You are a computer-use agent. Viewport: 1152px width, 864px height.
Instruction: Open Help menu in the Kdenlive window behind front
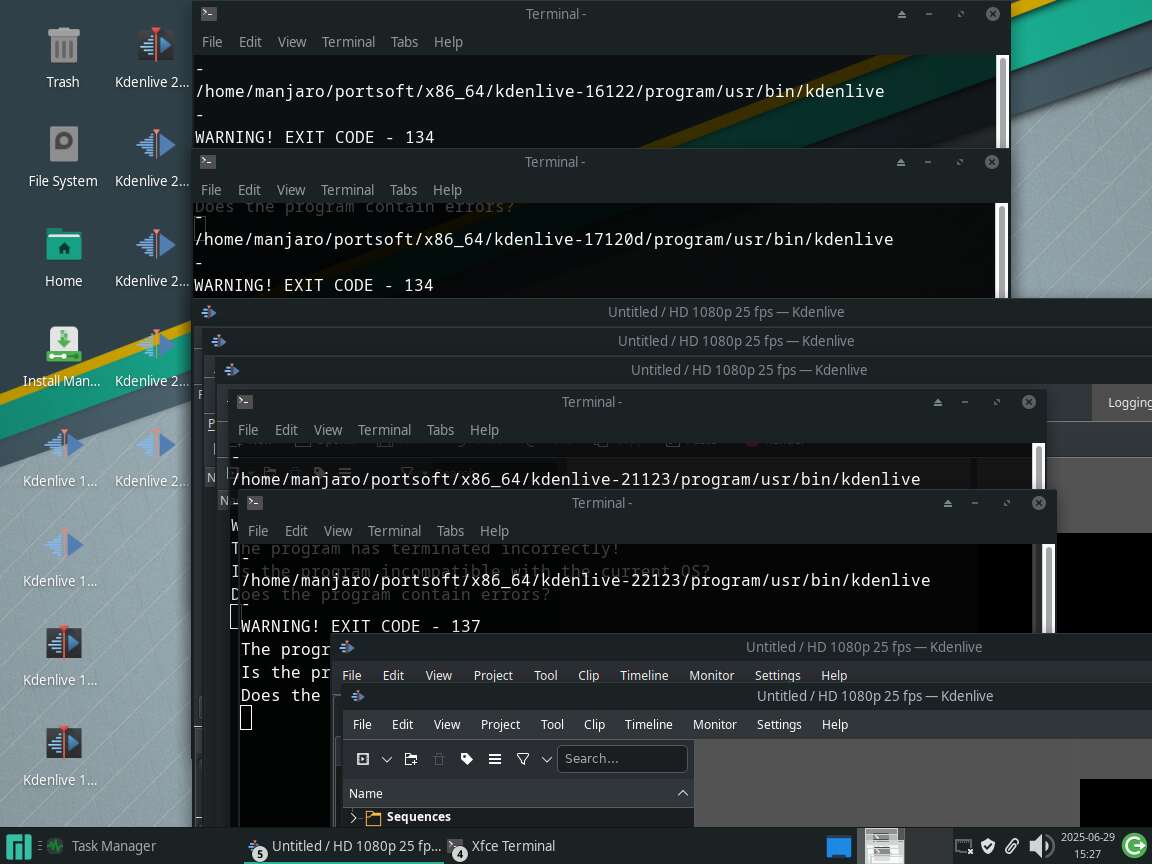point(834,675)
